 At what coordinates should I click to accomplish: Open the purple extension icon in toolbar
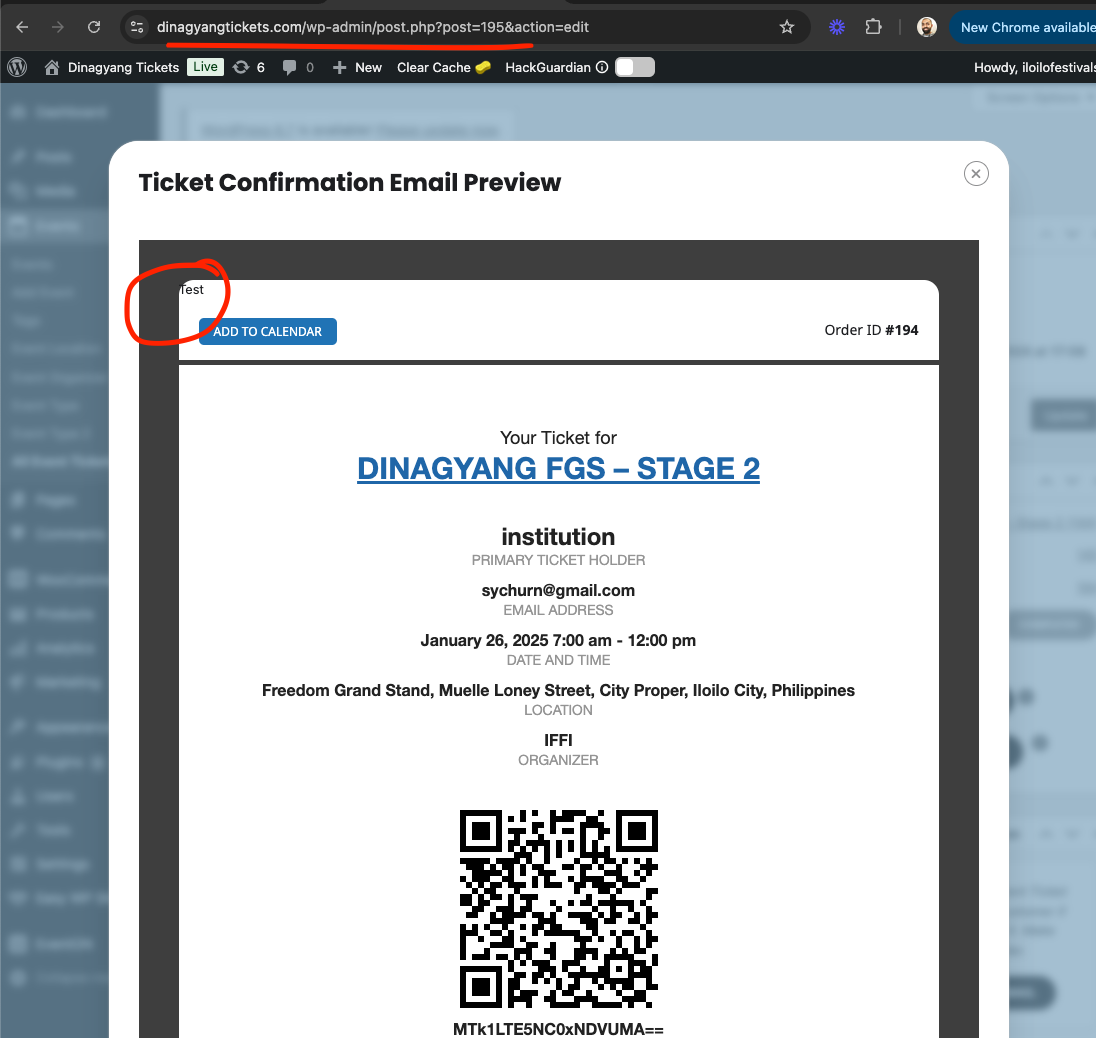[837, 27]
